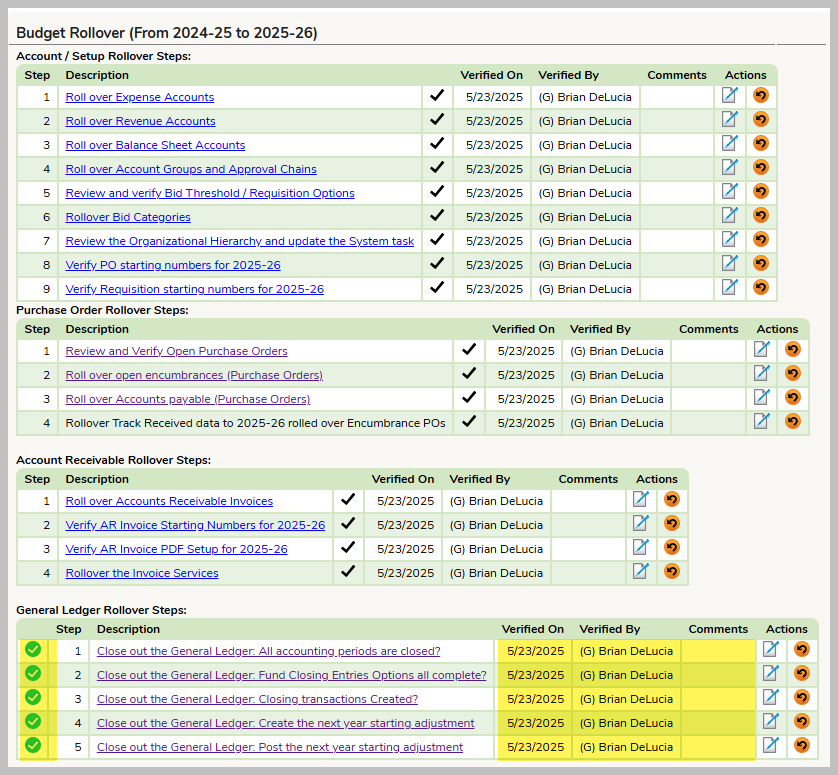Image resolution: width=838 pixels, height=775 pixels.
Task: Open Roll over open encumbrances link
Action: coord(194,376)
